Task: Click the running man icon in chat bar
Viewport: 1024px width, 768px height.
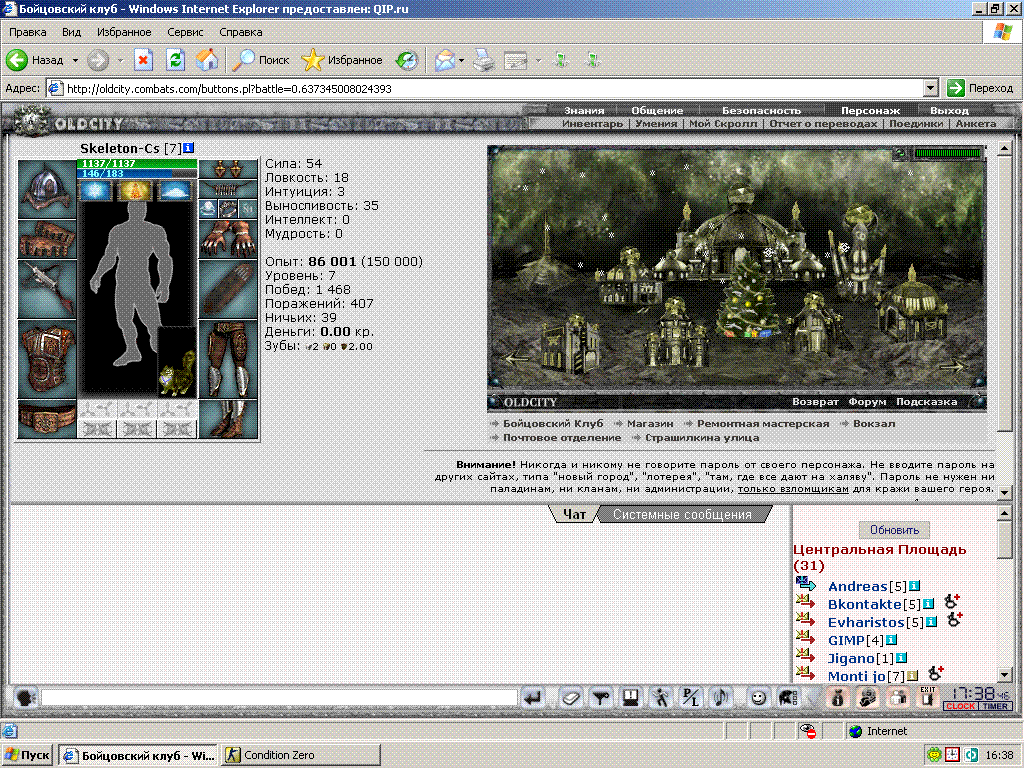Action: pyautogui.click(x=661, y=698)
